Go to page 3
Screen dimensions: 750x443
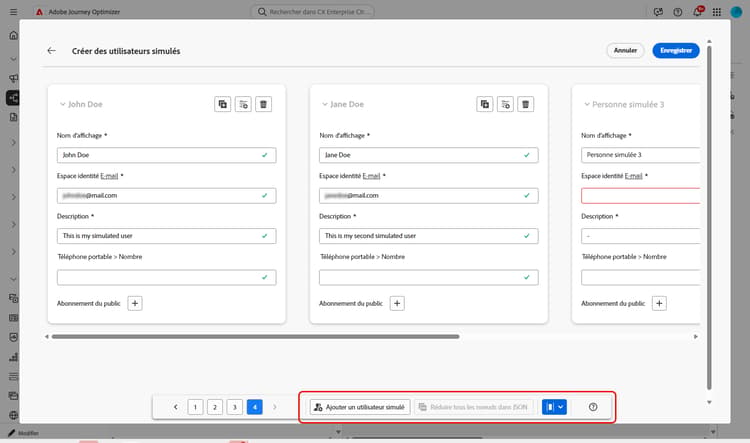[234, 407]
